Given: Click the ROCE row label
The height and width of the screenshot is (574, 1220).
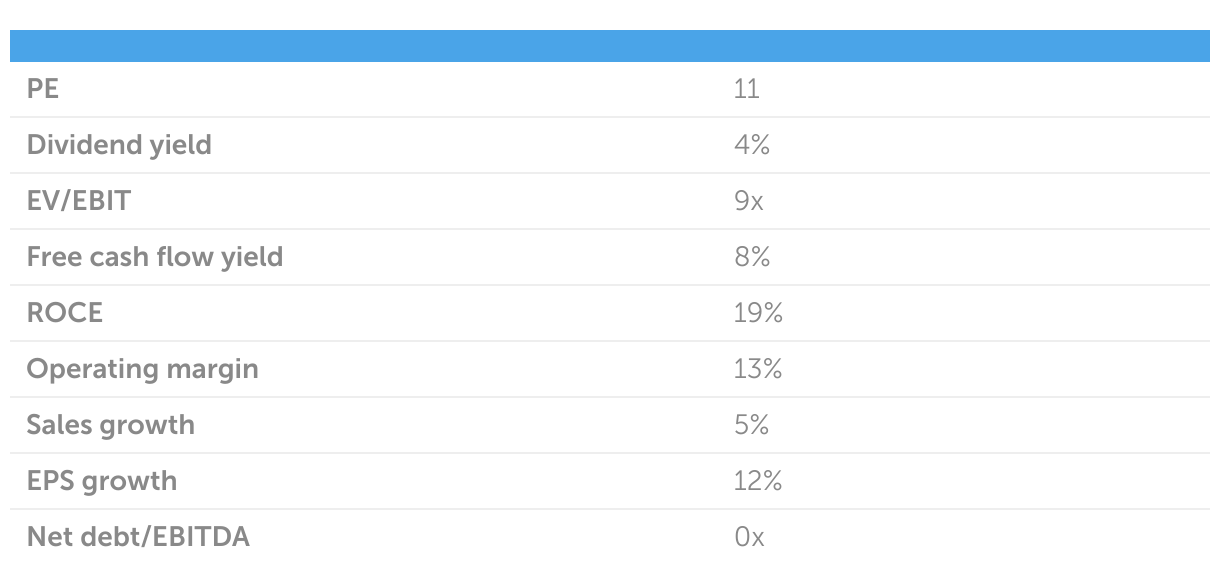Looking at the screenshot, I should click(x=65, y=313).
